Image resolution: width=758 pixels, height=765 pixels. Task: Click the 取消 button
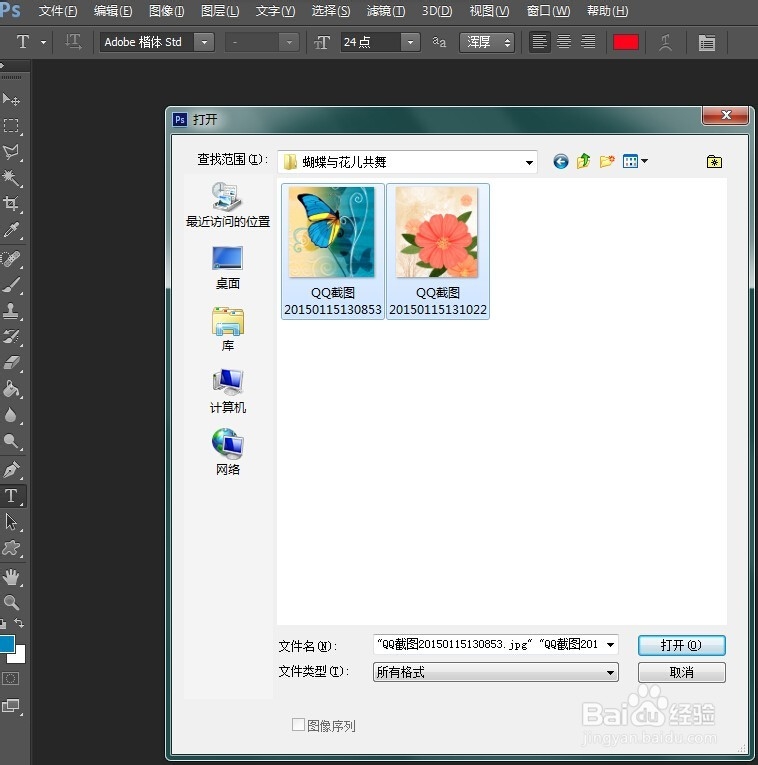pyautogui.click(x=681, y=672)
